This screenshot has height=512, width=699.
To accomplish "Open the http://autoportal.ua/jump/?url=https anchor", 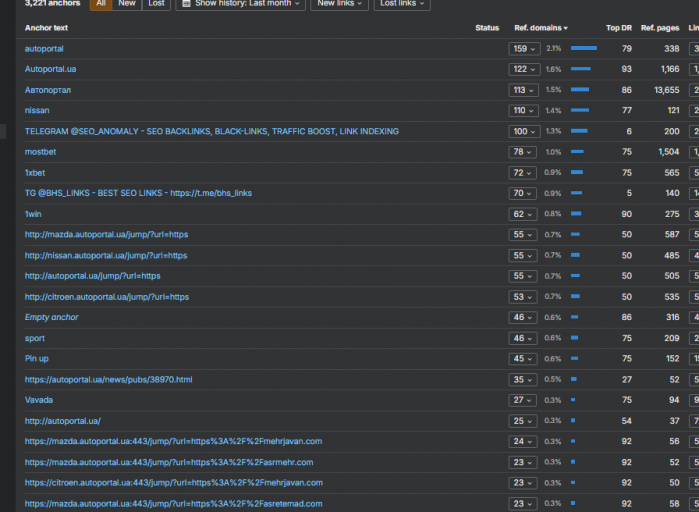I will (93, 276).
